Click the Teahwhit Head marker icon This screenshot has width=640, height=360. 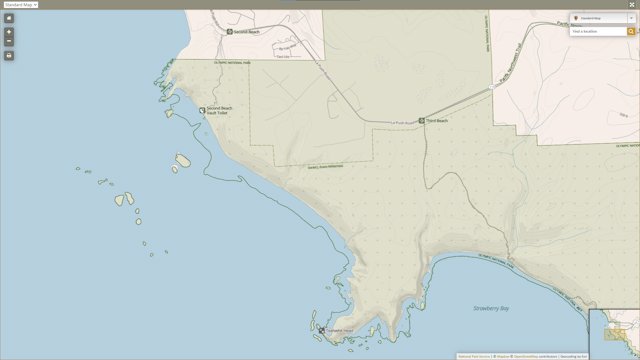(322, 331)
